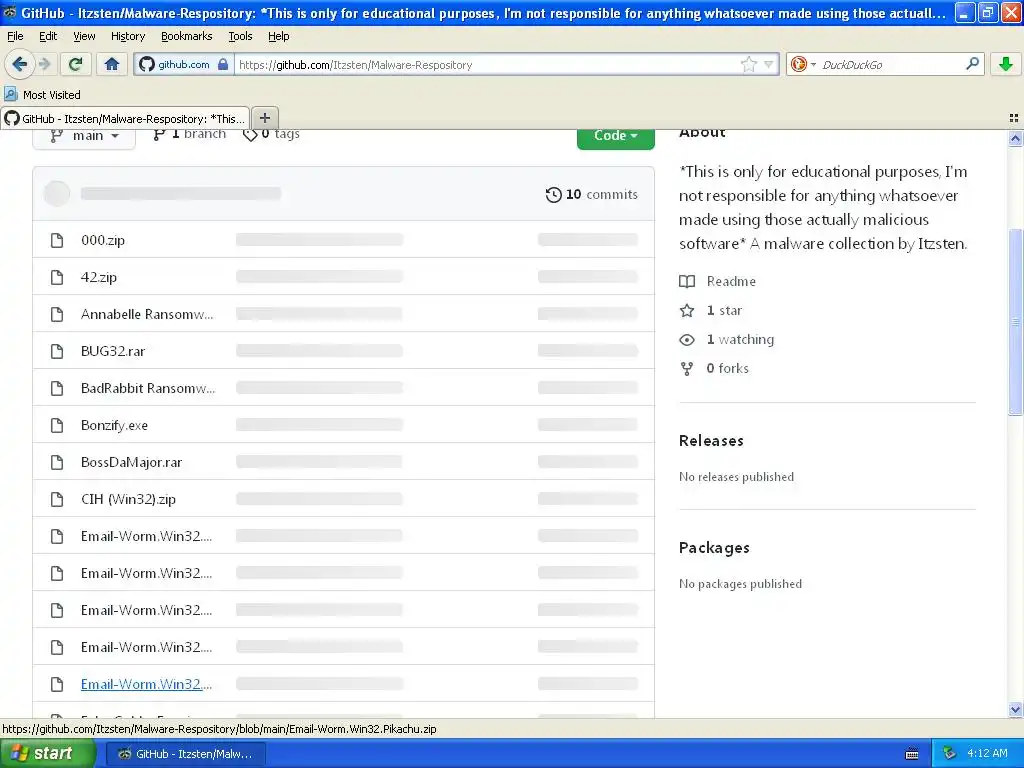This screenshot has height=768, width=1024.
Task: Click the file icon beside 000.zip
Action: [57, 240]
